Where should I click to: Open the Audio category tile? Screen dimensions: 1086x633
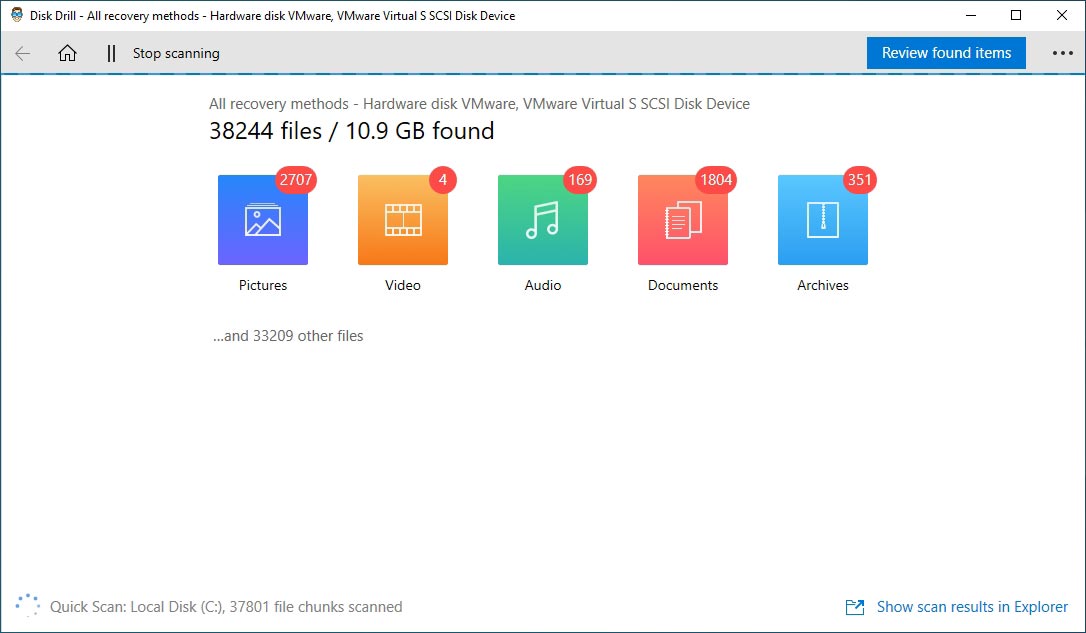[x=542, y=220]
